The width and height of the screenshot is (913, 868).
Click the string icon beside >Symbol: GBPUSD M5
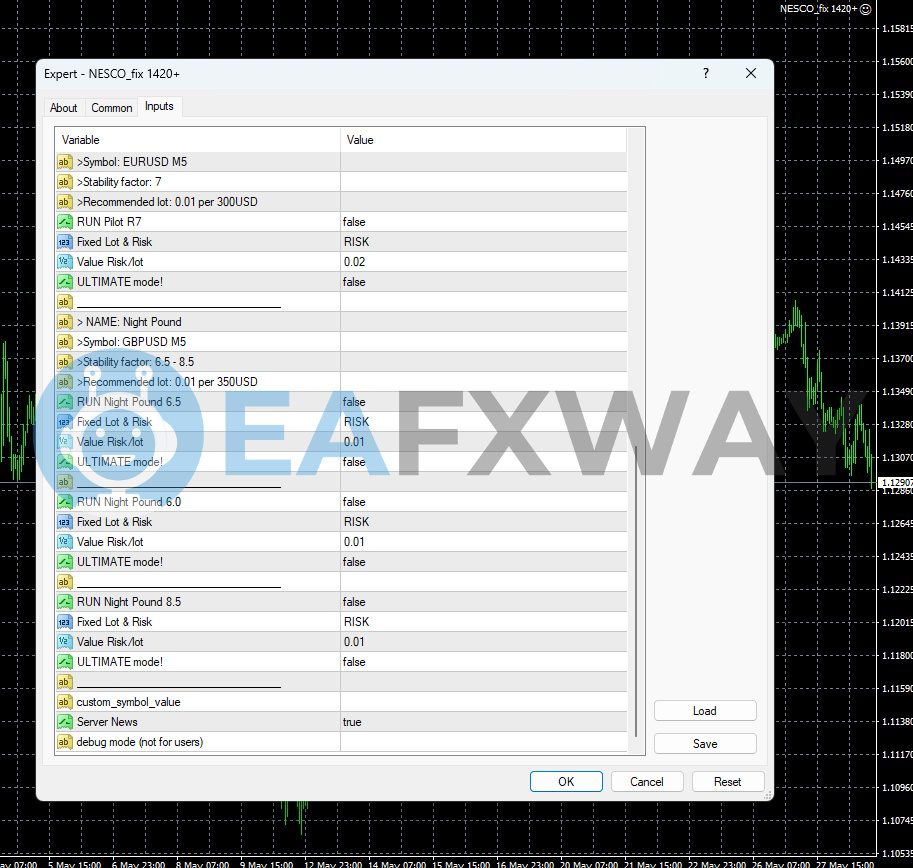point(65,342)
